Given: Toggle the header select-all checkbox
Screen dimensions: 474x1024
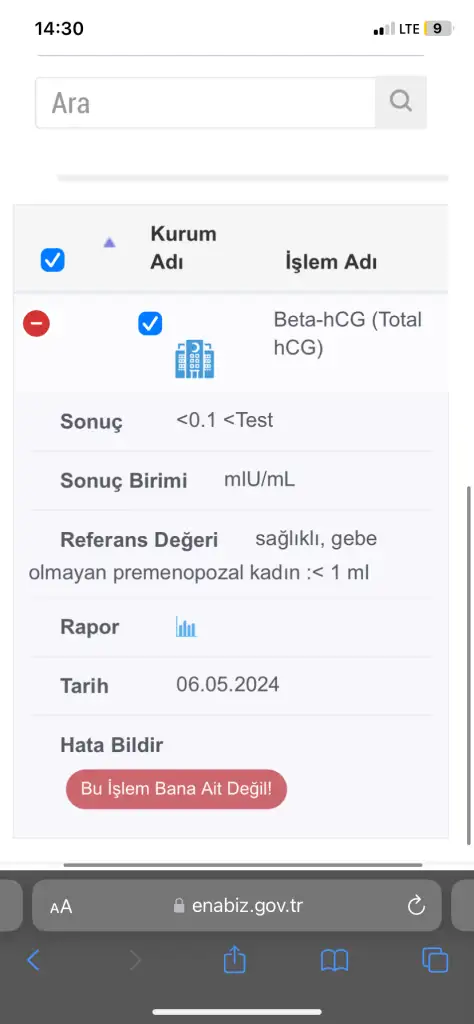Looking at the screenshot, I should [52, 261].
